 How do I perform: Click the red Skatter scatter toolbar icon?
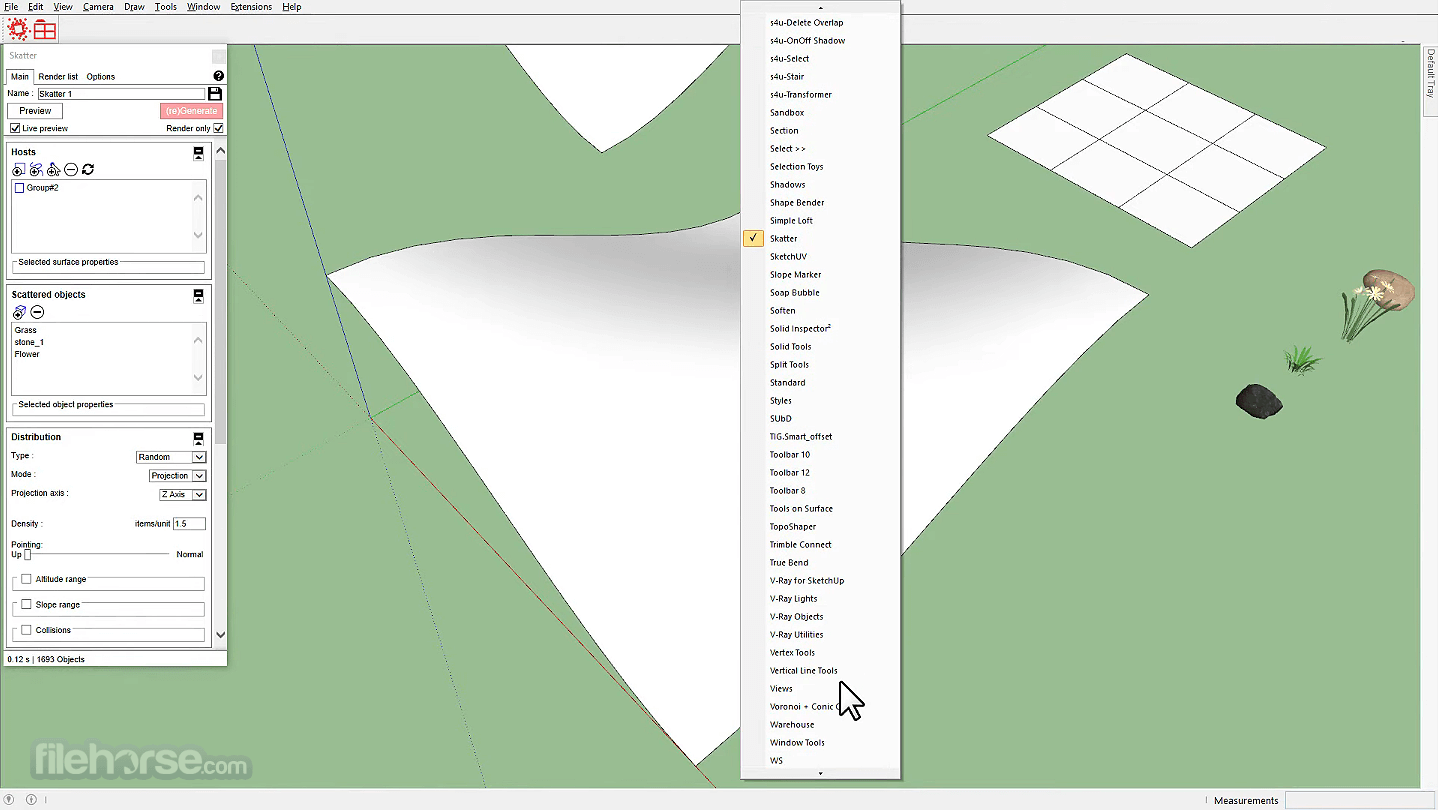click(19, 29)
